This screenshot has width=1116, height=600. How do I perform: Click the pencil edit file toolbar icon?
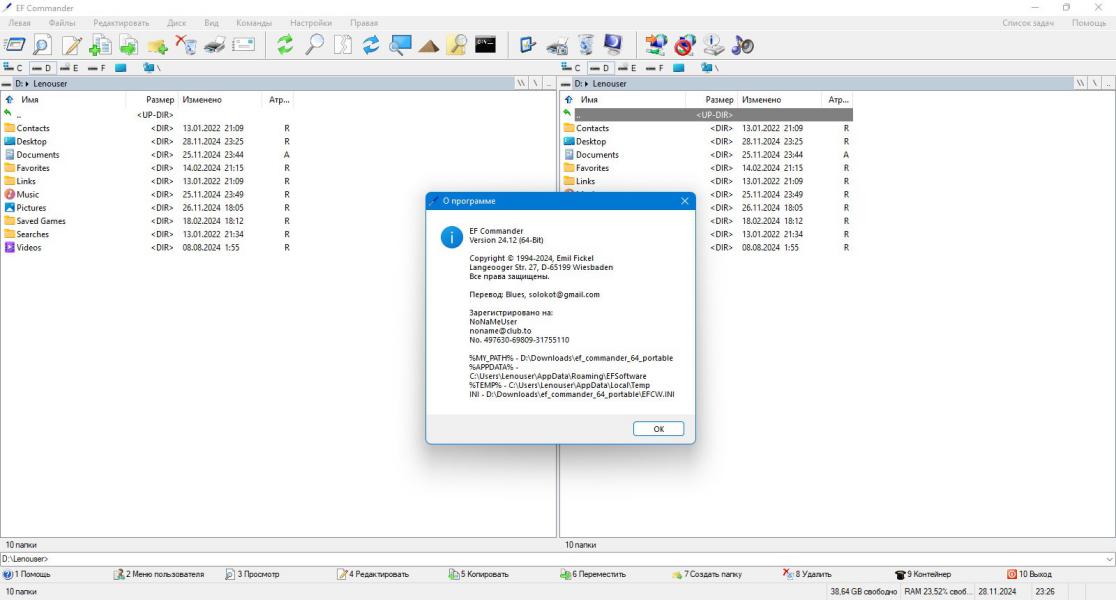click(71, 46)
